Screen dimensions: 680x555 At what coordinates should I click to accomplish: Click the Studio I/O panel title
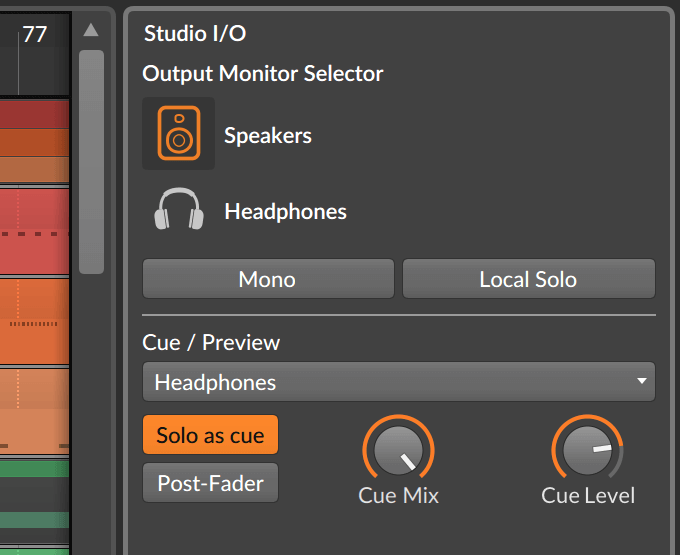195,33
